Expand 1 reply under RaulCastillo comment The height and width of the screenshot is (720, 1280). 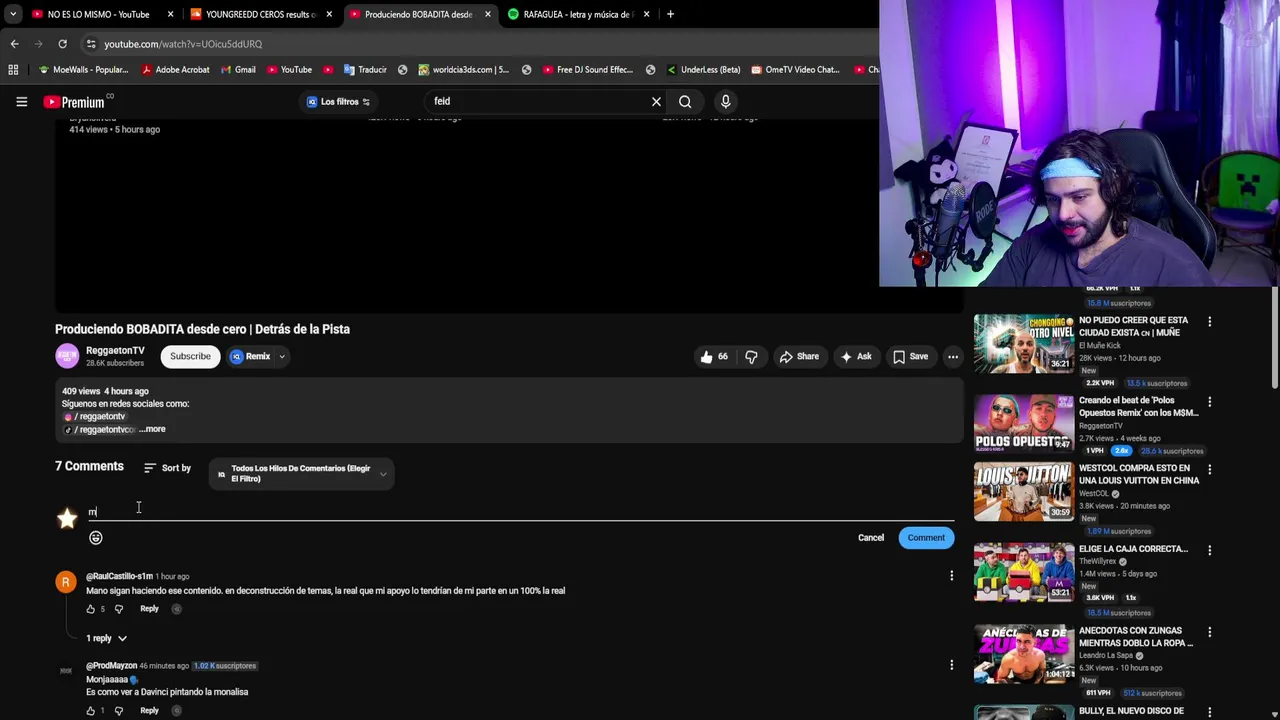pos(107,638)
